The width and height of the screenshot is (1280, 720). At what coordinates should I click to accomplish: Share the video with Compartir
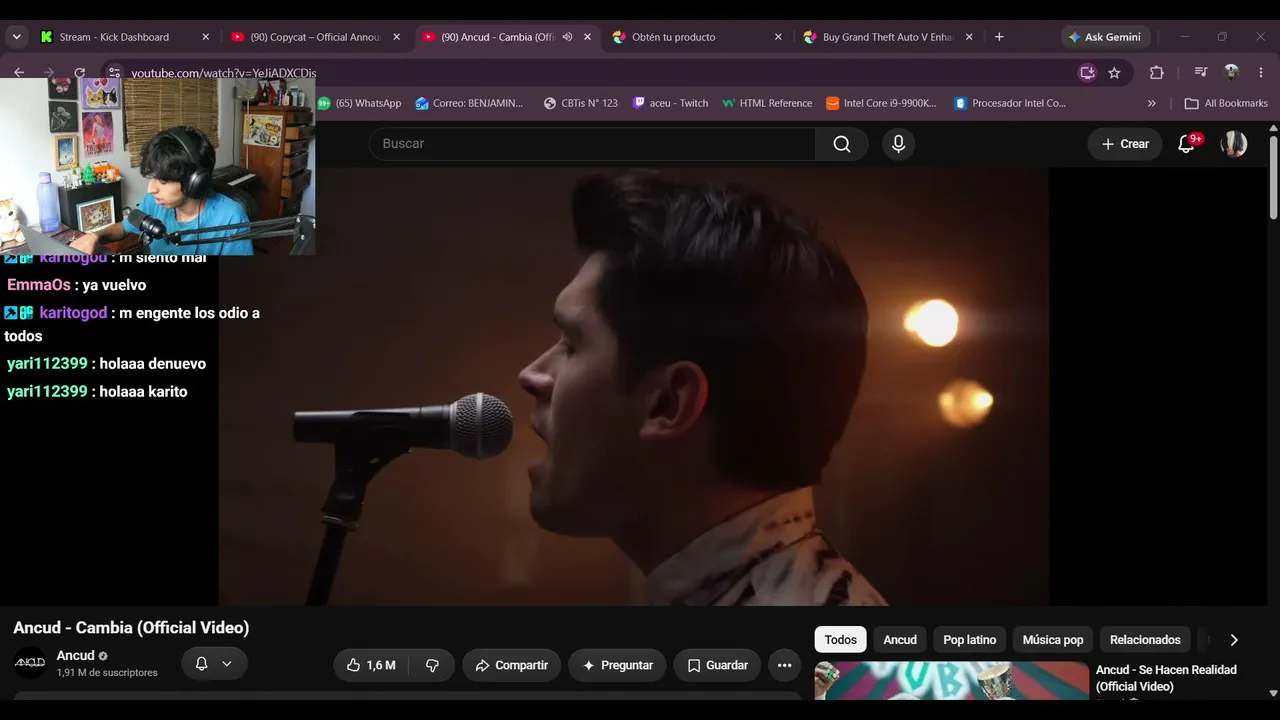512,665
